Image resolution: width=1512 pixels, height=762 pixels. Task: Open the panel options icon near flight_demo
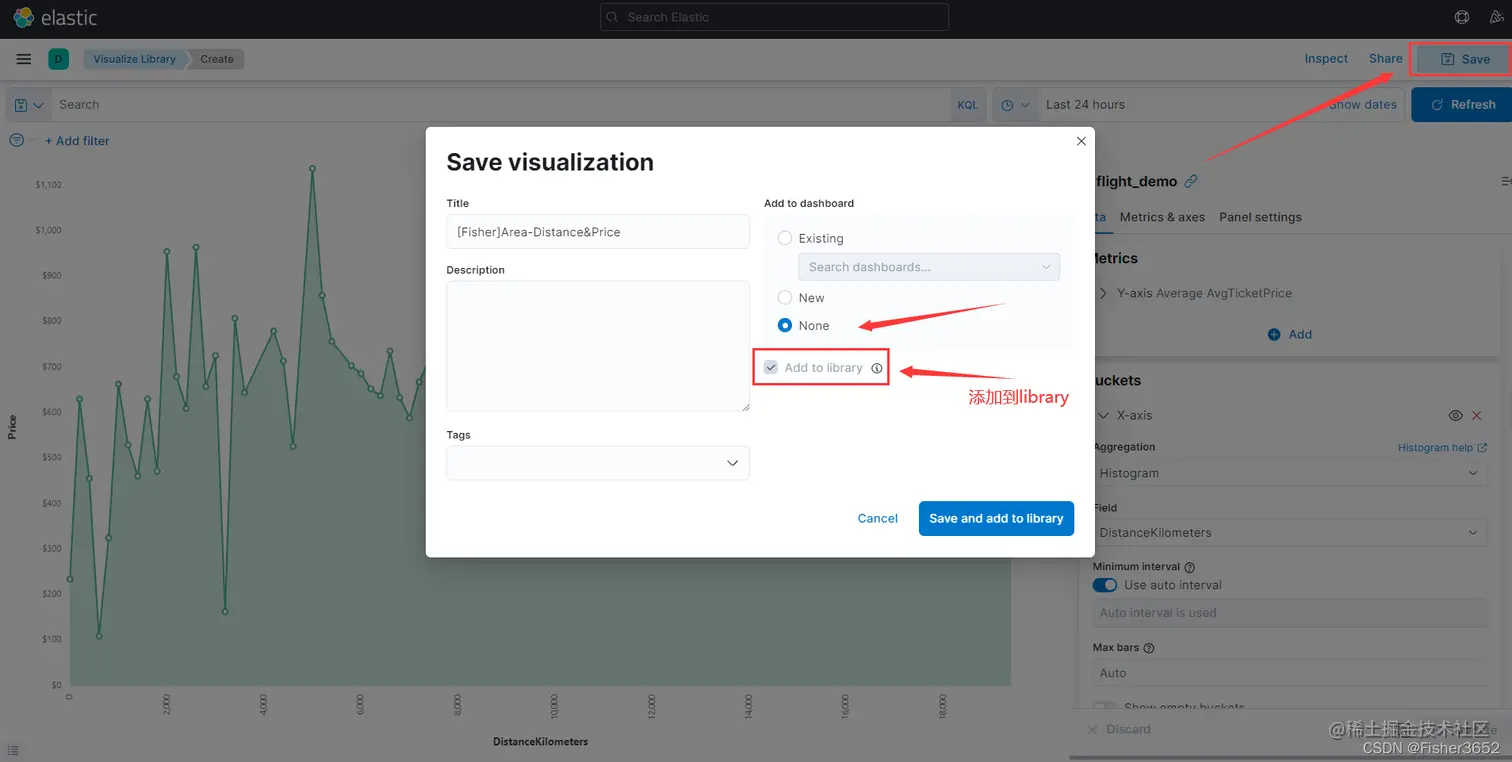(1506, 181)
